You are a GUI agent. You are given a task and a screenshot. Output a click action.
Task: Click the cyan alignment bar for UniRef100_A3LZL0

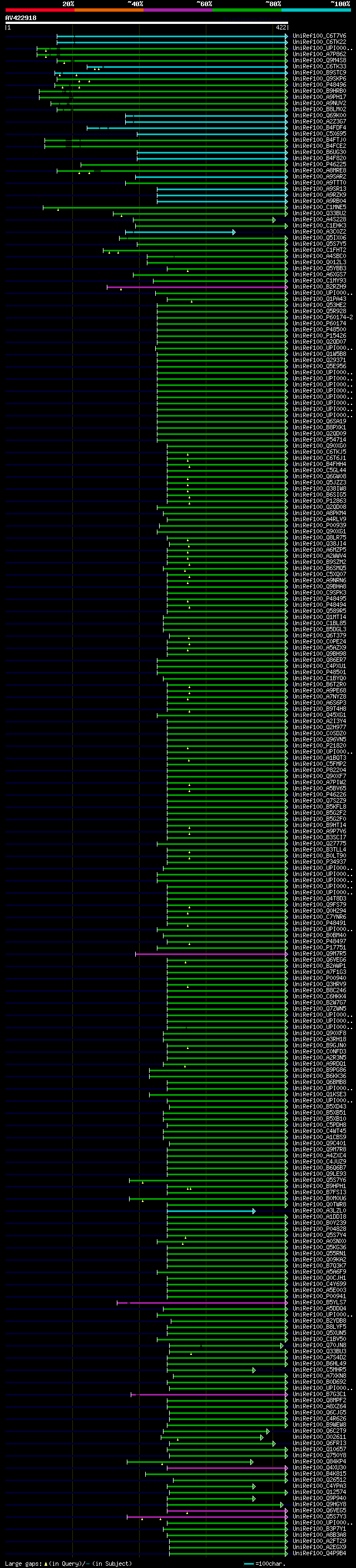211,1211
